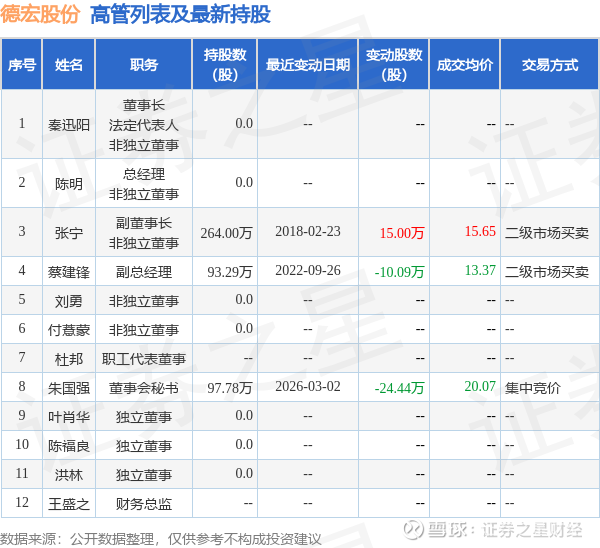Screen dimensions: 600x548
Task: Click the 97.78万 shareholding value
Action: 230,388
